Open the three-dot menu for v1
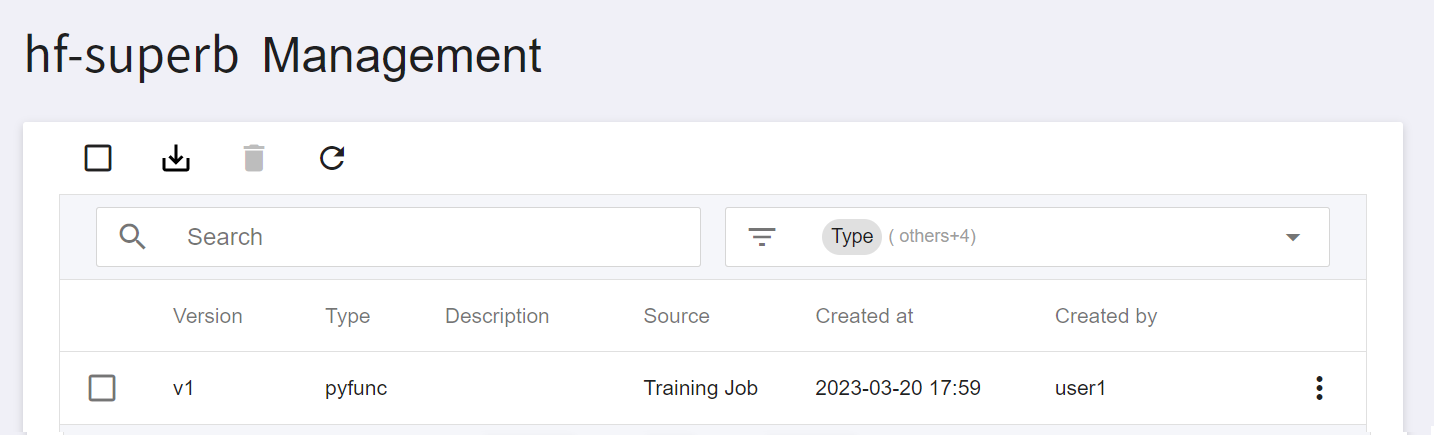Screen dimensions: 1434x435 click(x=1319, y=388)
